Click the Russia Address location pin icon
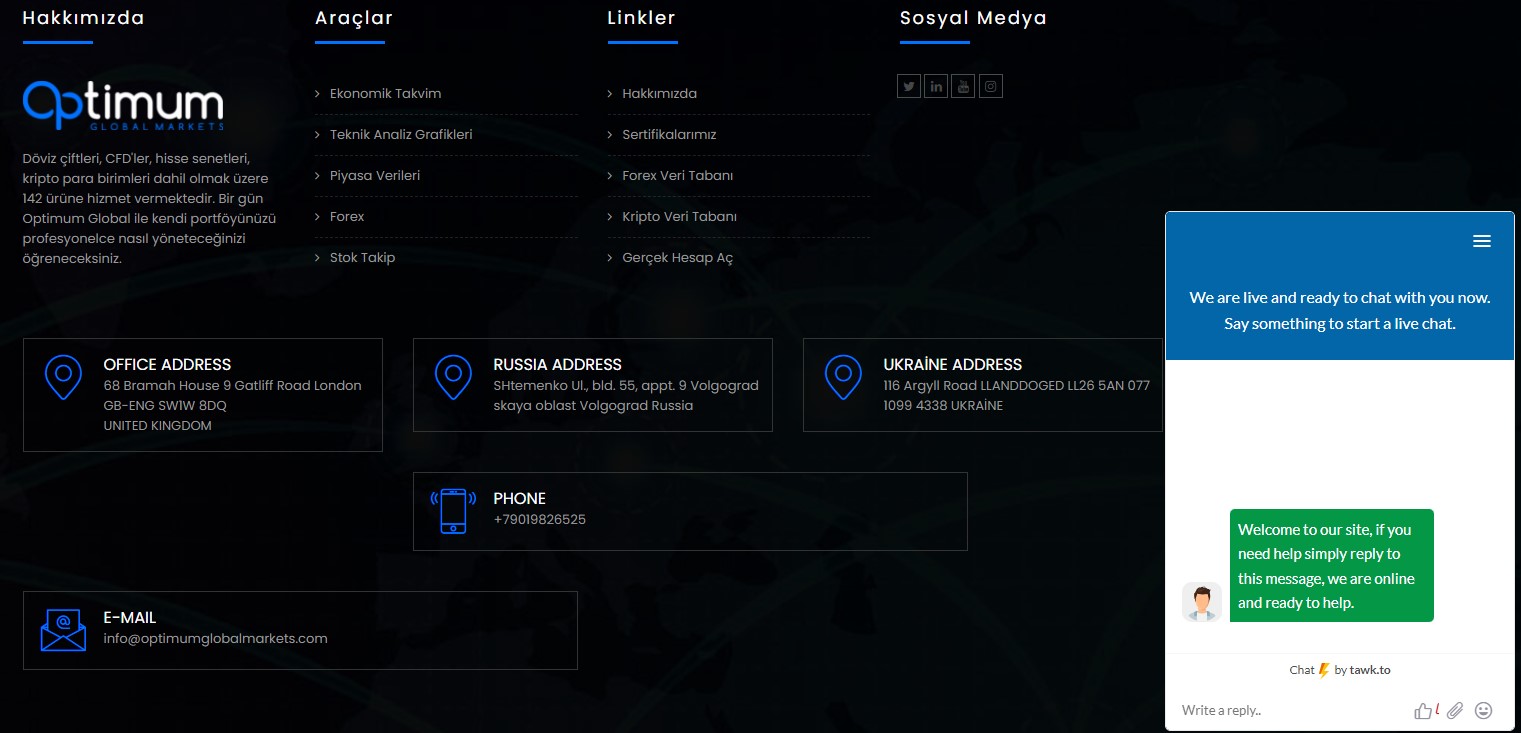This screenshot has width=1521, height=733. point(453,377)
